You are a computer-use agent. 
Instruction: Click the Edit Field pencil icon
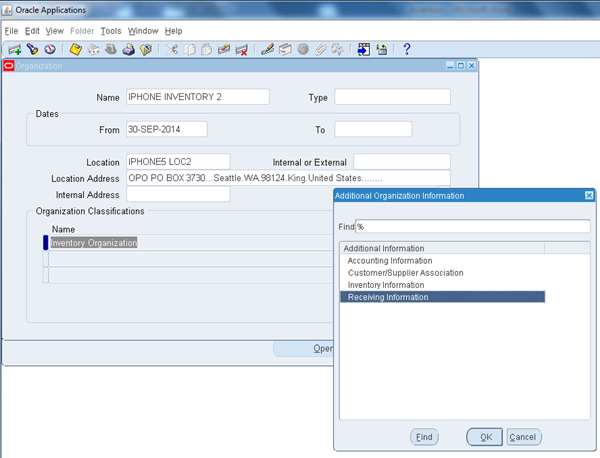click(x=267, y=49)
